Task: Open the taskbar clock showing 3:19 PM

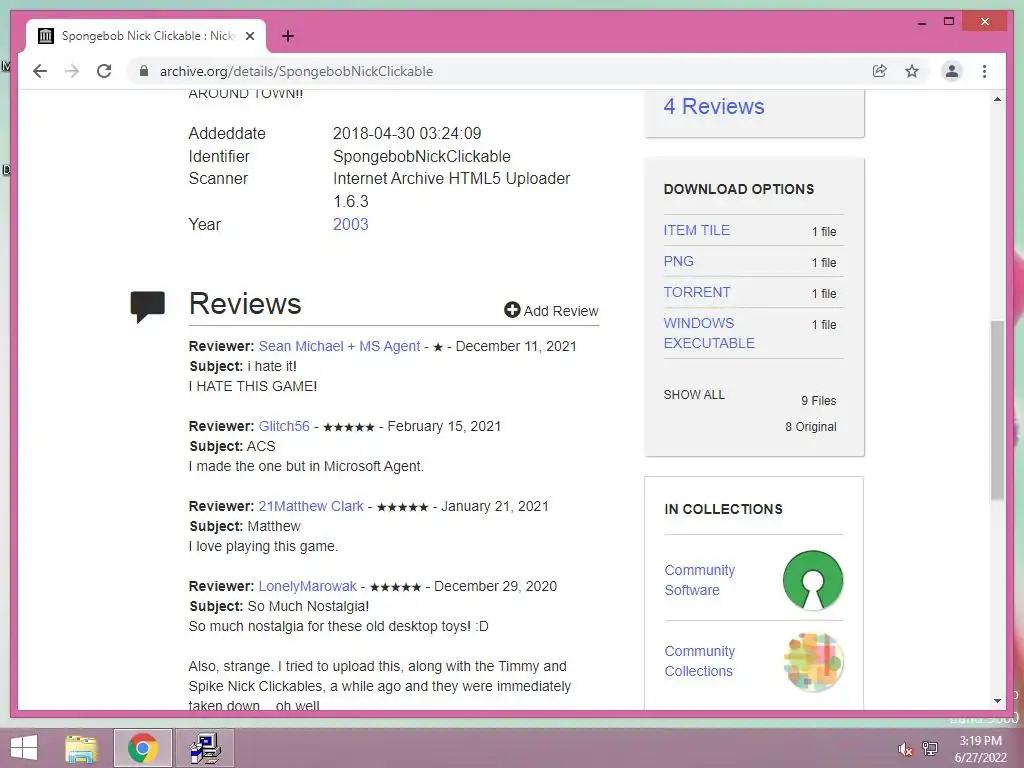Action: [980, 749]
